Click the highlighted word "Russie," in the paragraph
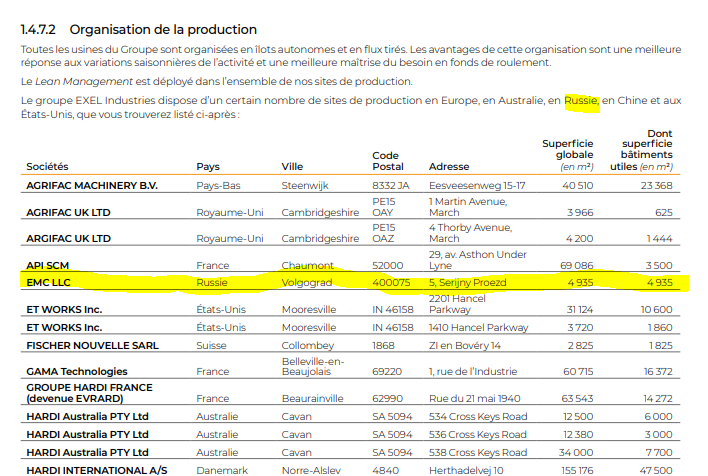The image size is (708, 476). click(x=582, y=100)
